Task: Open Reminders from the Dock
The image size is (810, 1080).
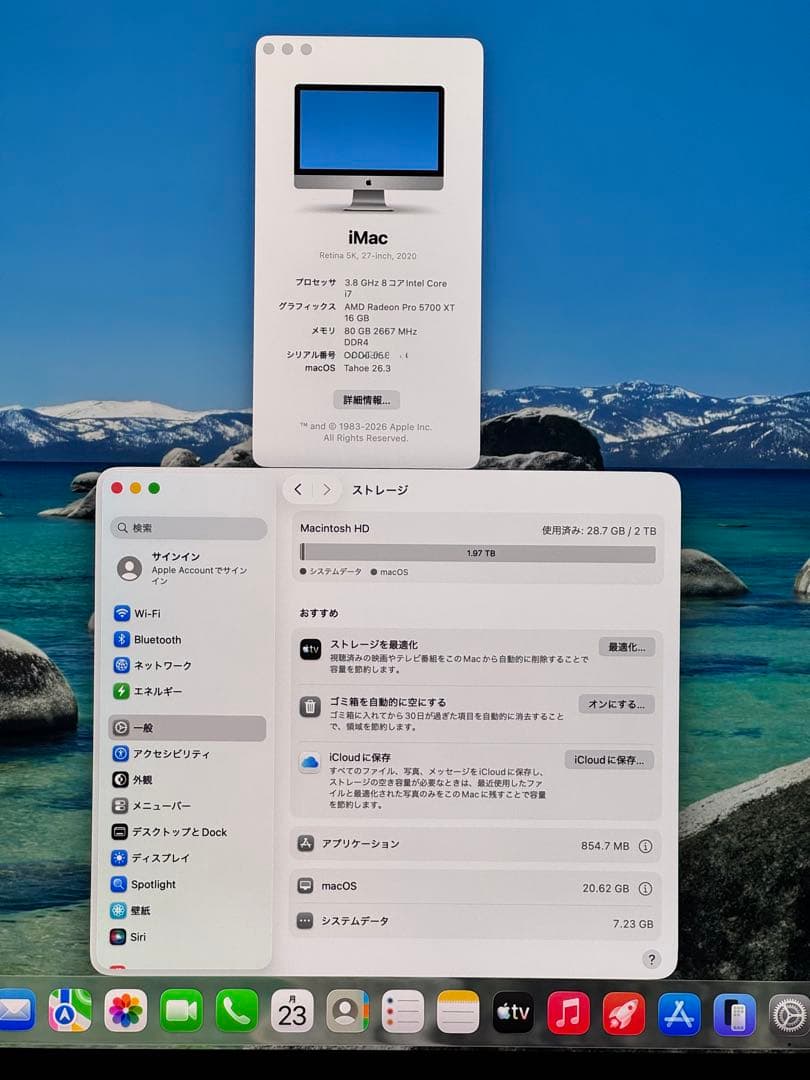Action: click(403, 1011)
